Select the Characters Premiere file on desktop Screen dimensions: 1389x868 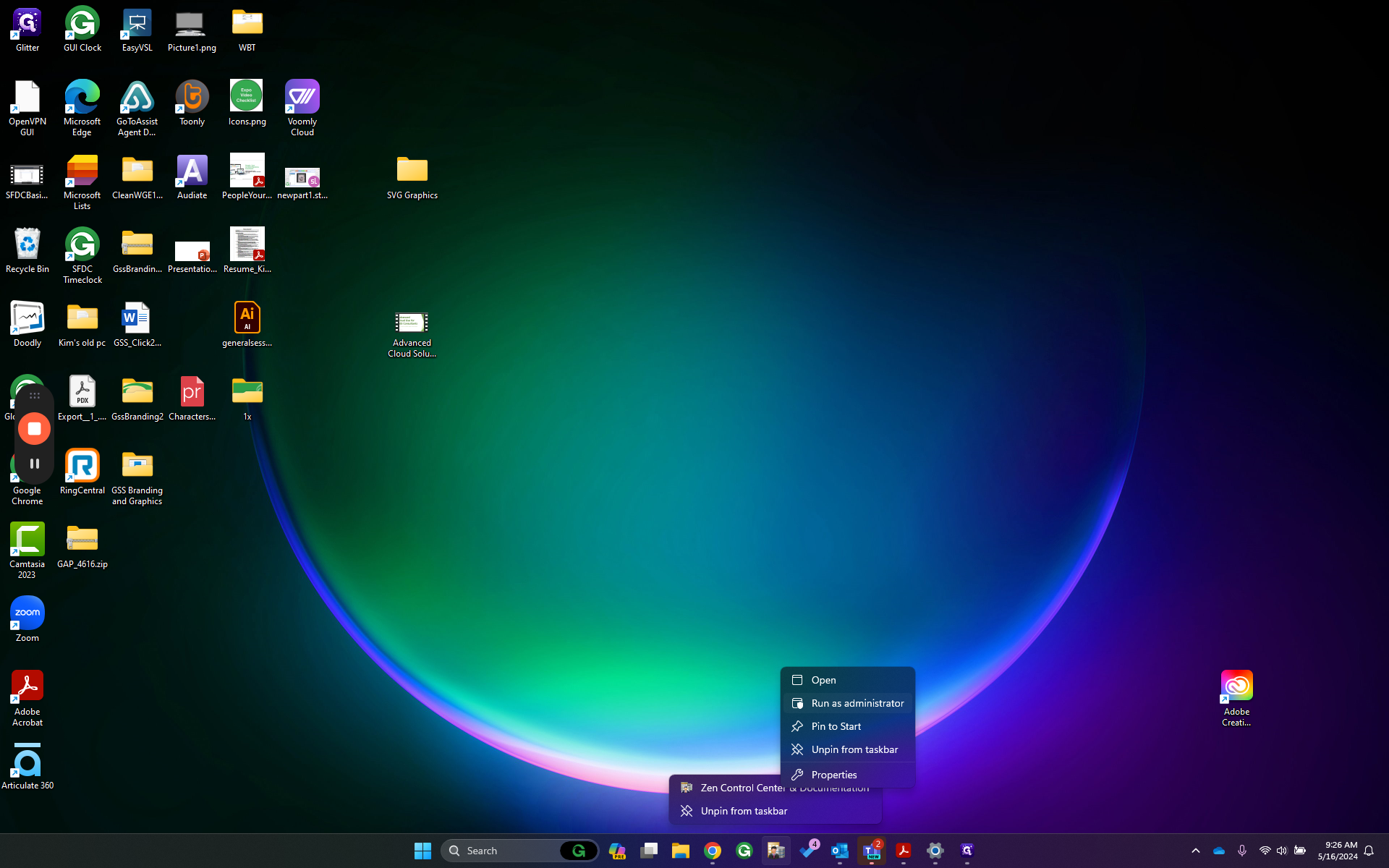pyautogui.click(x=192, y=399)
